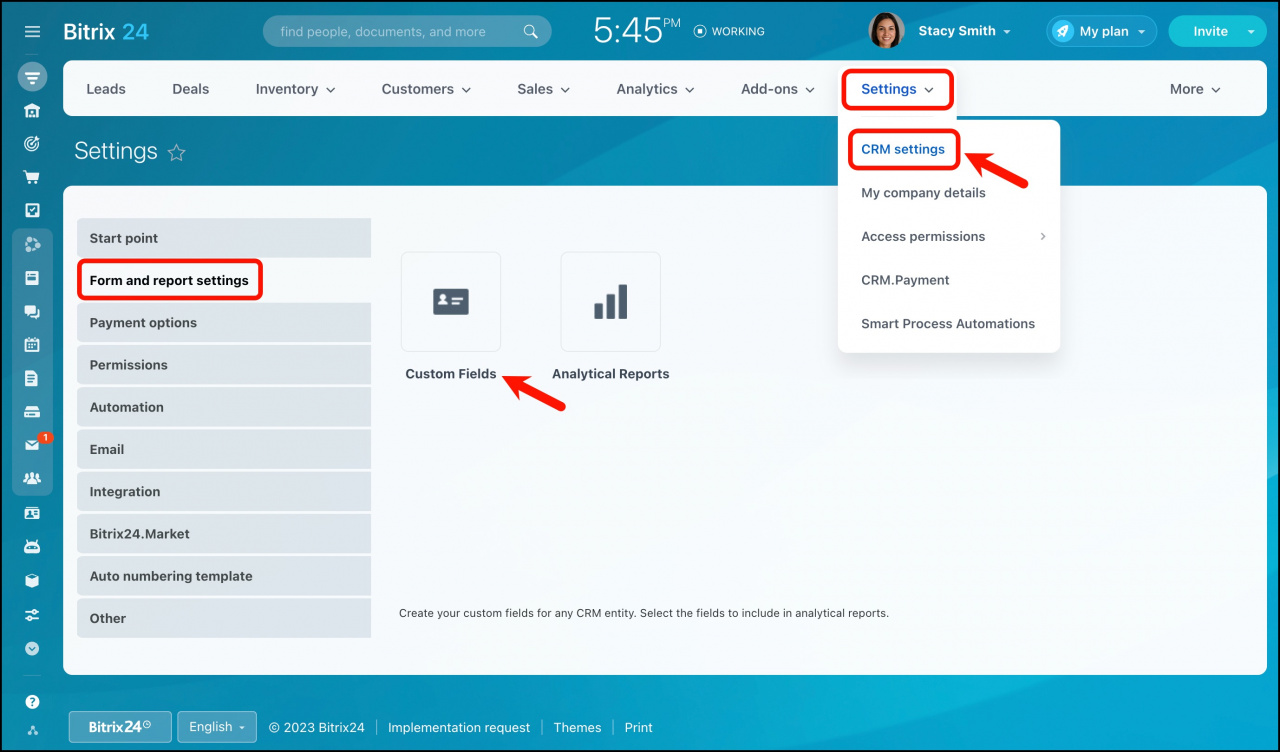1280x752 pixels.
Task: Go to the Leads tab
Action: (x=106, y=89)
